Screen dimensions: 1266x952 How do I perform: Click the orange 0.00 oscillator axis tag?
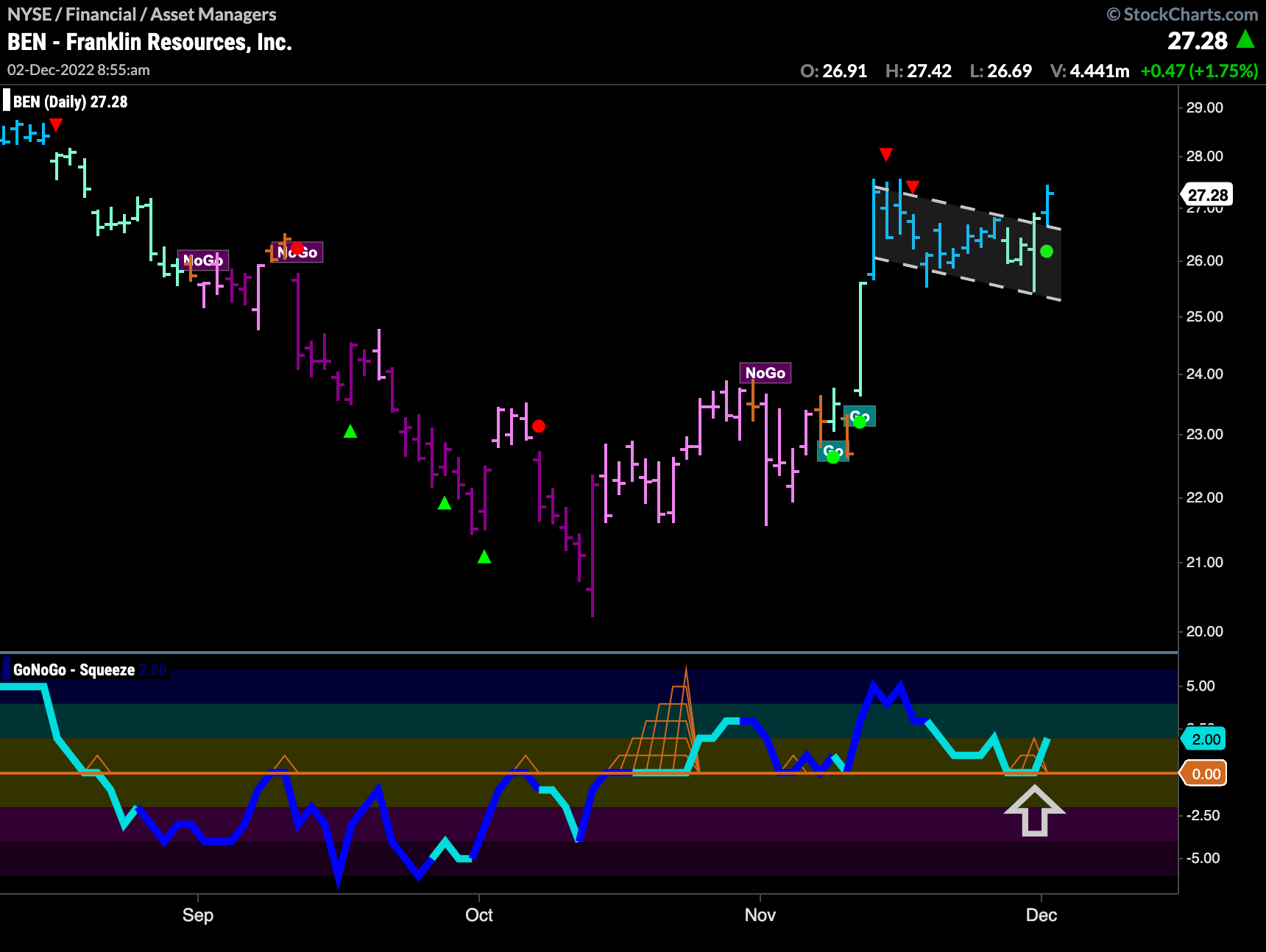[1204, 774]
